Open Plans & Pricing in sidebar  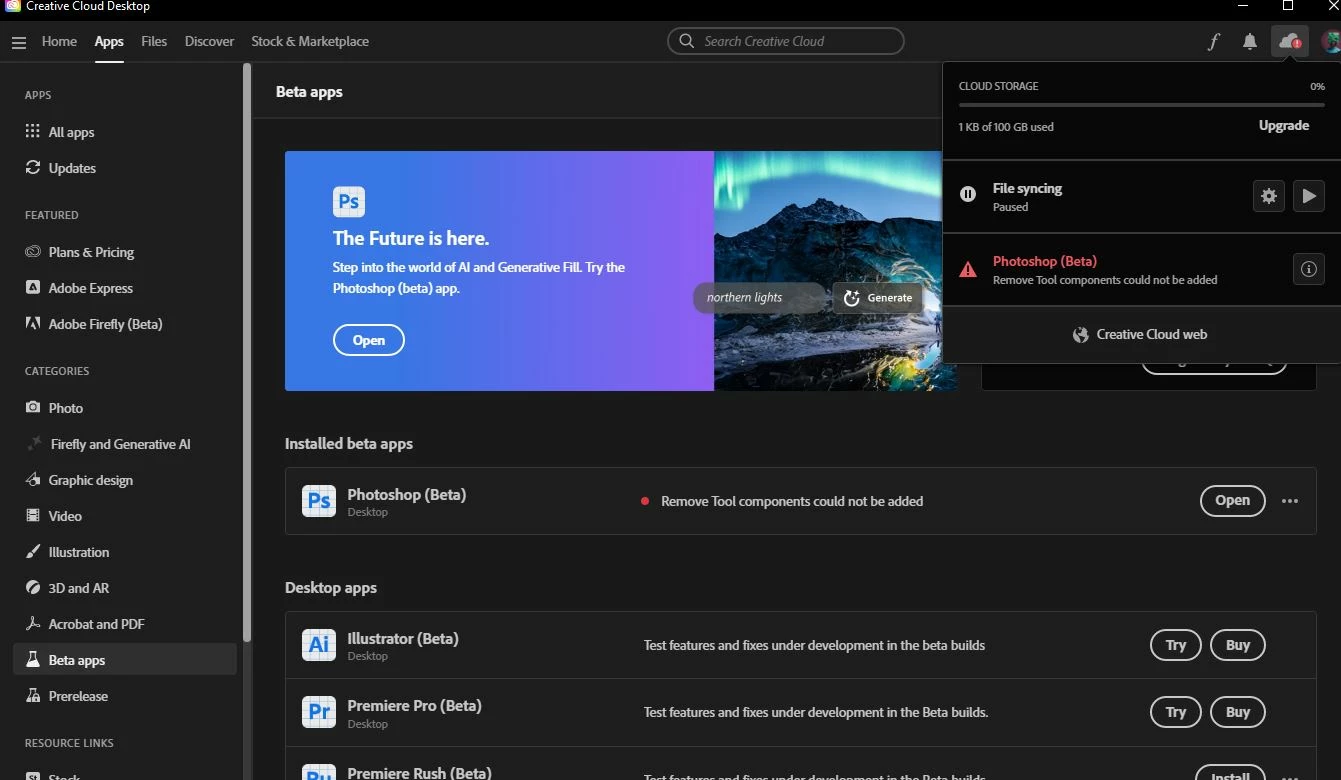click(91, 252)
